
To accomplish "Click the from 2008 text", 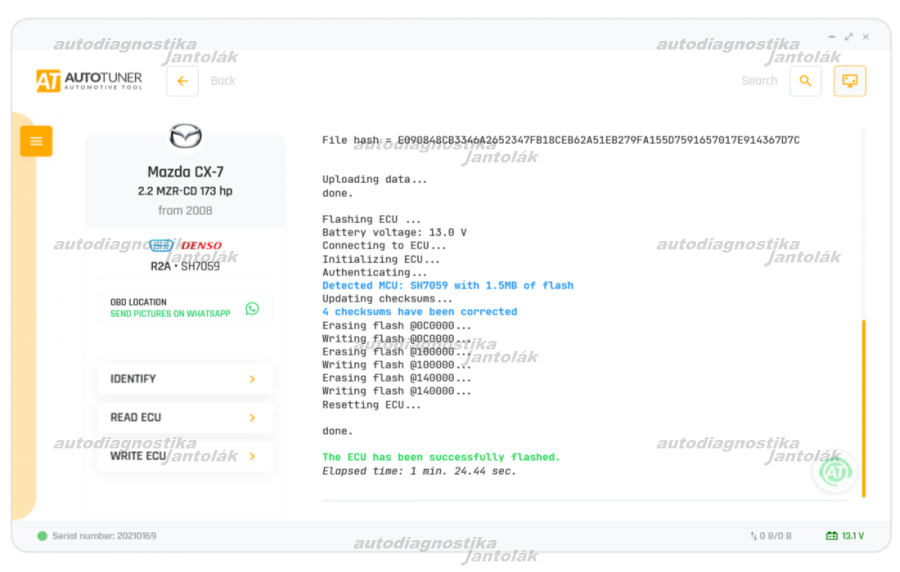I will [x=185, y=211].
